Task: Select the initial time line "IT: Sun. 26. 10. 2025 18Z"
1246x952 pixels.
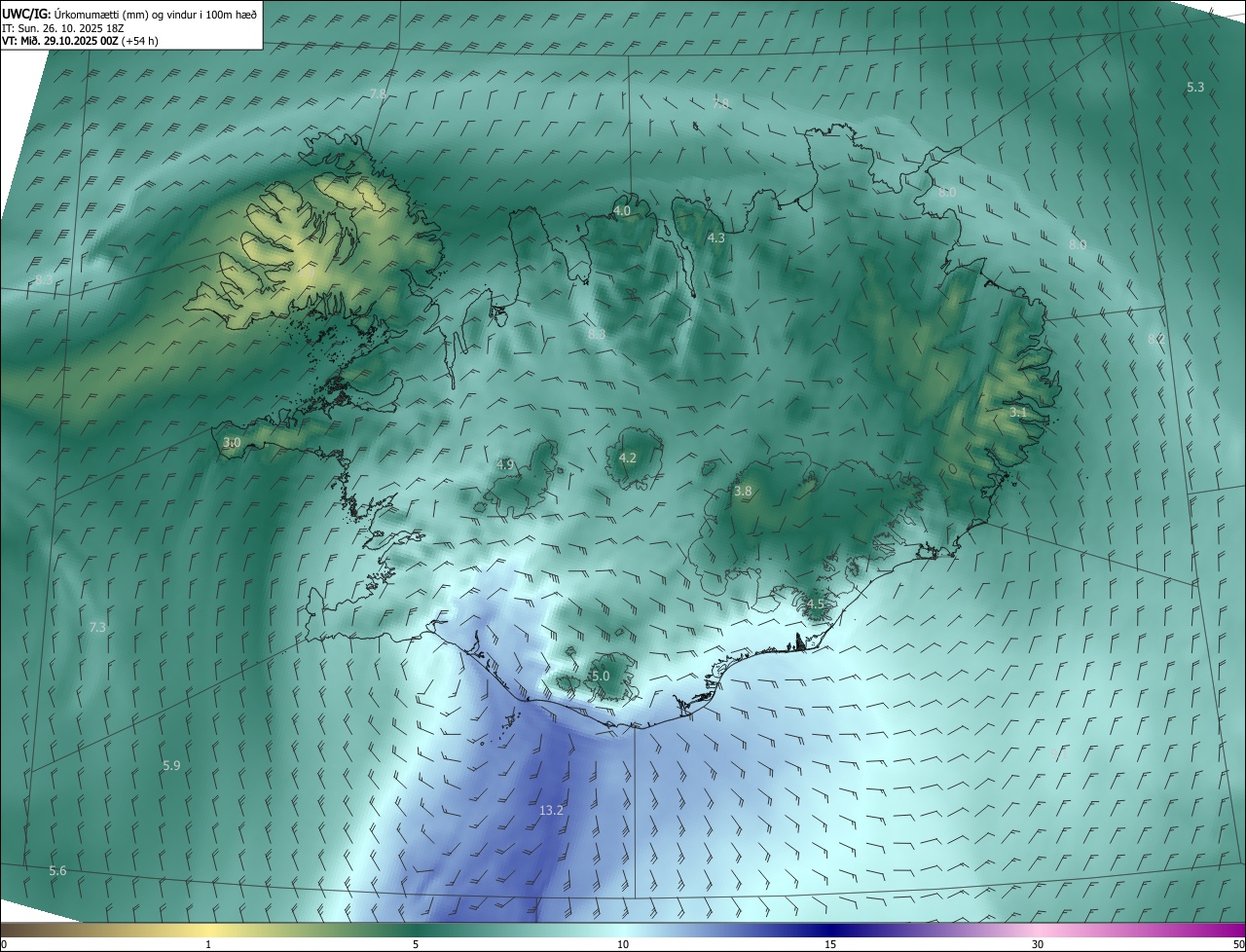Action: [65, 27]
